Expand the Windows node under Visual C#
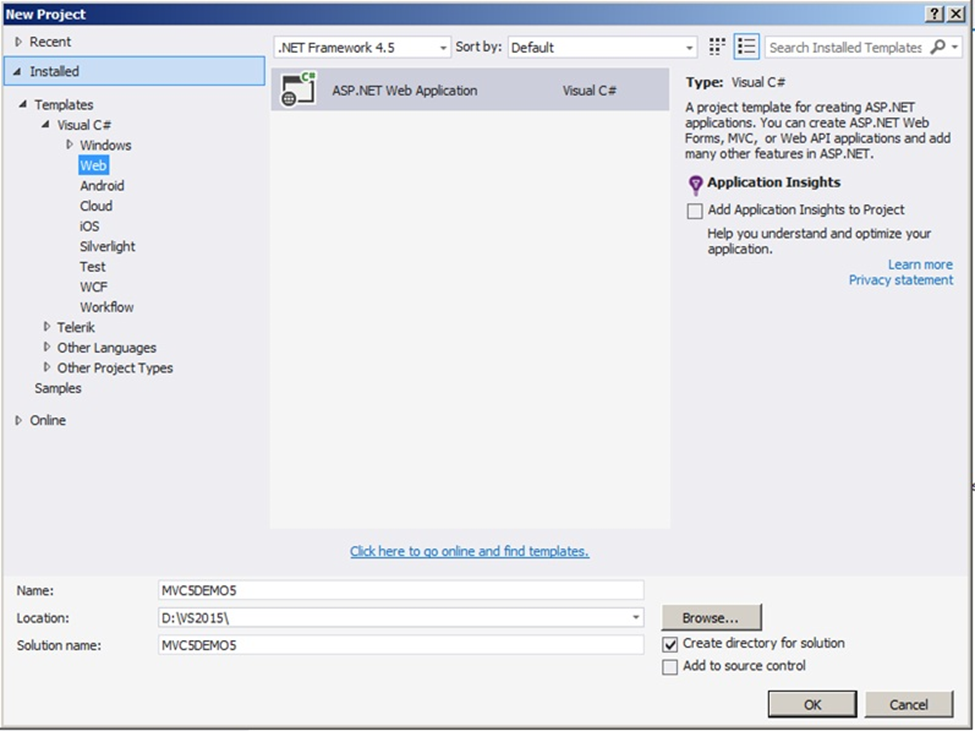Viewport: 975px width, 731px height. tap(70, 145)
